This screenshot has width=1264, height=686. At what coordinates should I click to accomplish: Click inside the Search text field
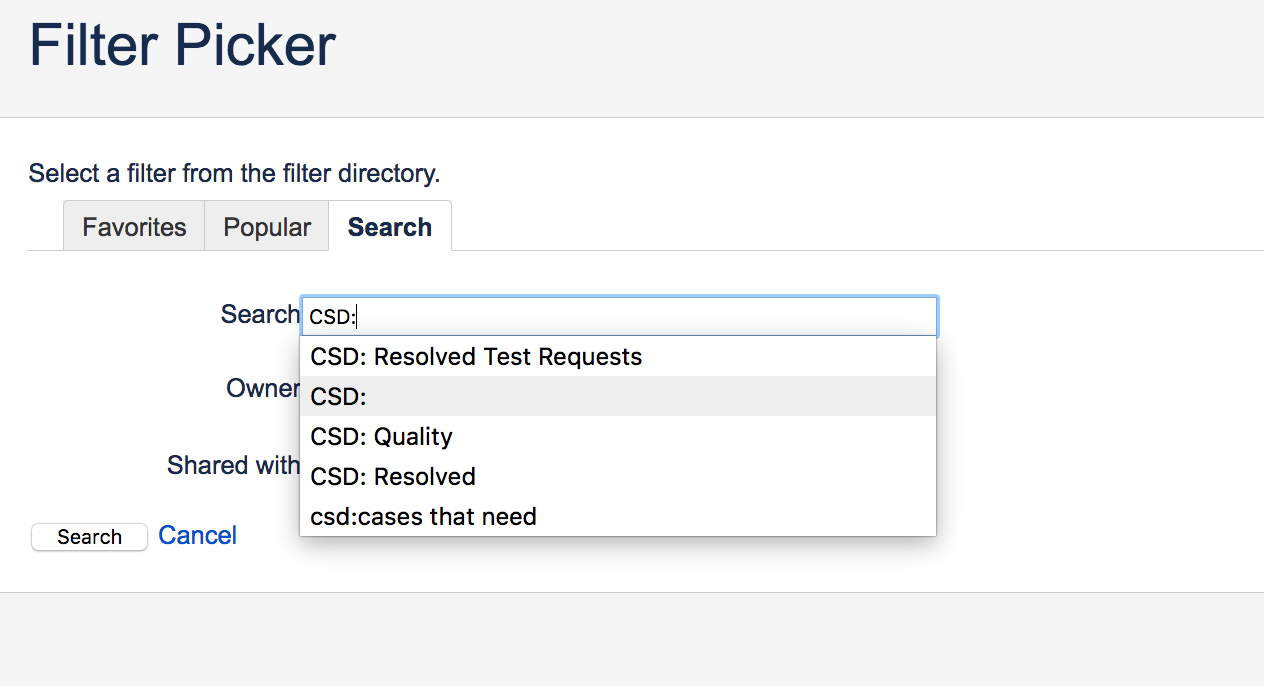618,316
